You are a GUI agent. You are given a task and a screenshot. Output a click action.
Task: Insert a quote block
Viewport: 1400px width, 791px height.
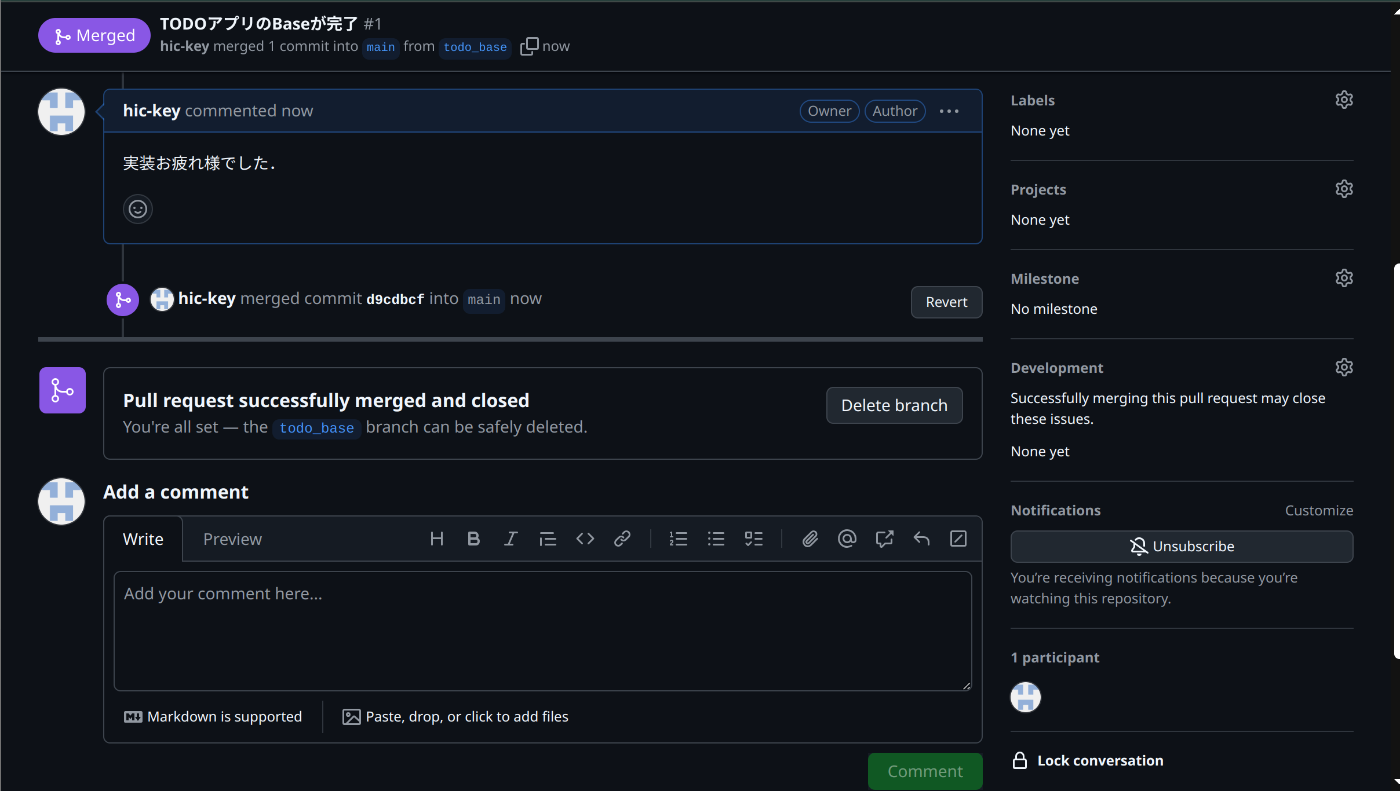[x=547, y=539]
